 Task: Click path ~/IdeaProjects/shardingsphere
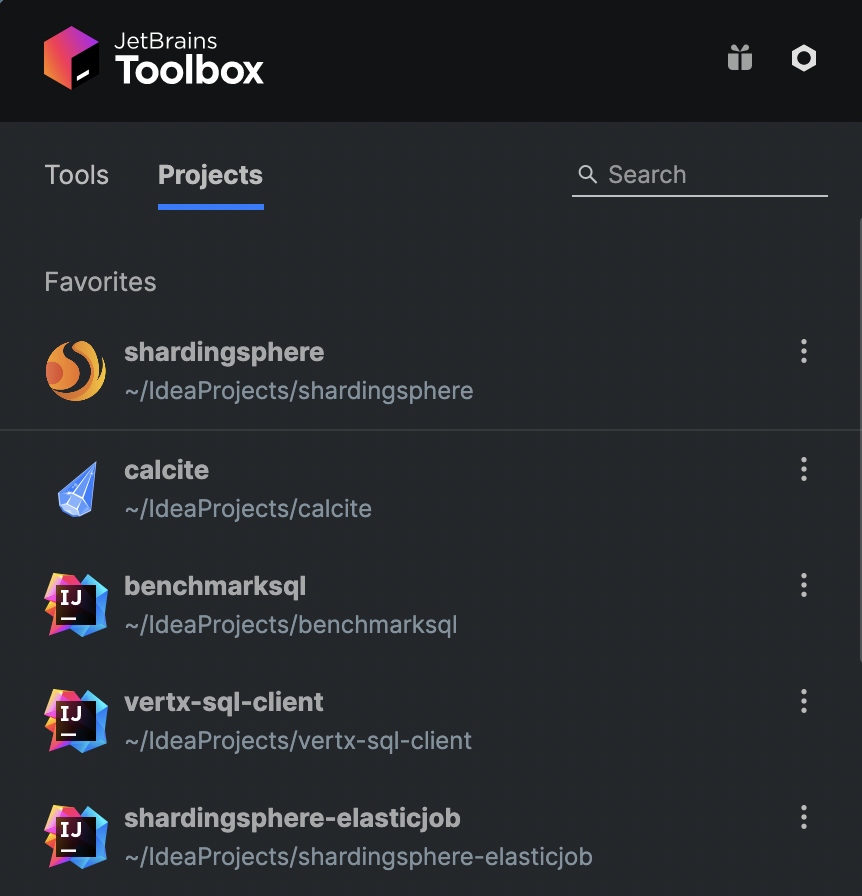(x=299, y=391)
